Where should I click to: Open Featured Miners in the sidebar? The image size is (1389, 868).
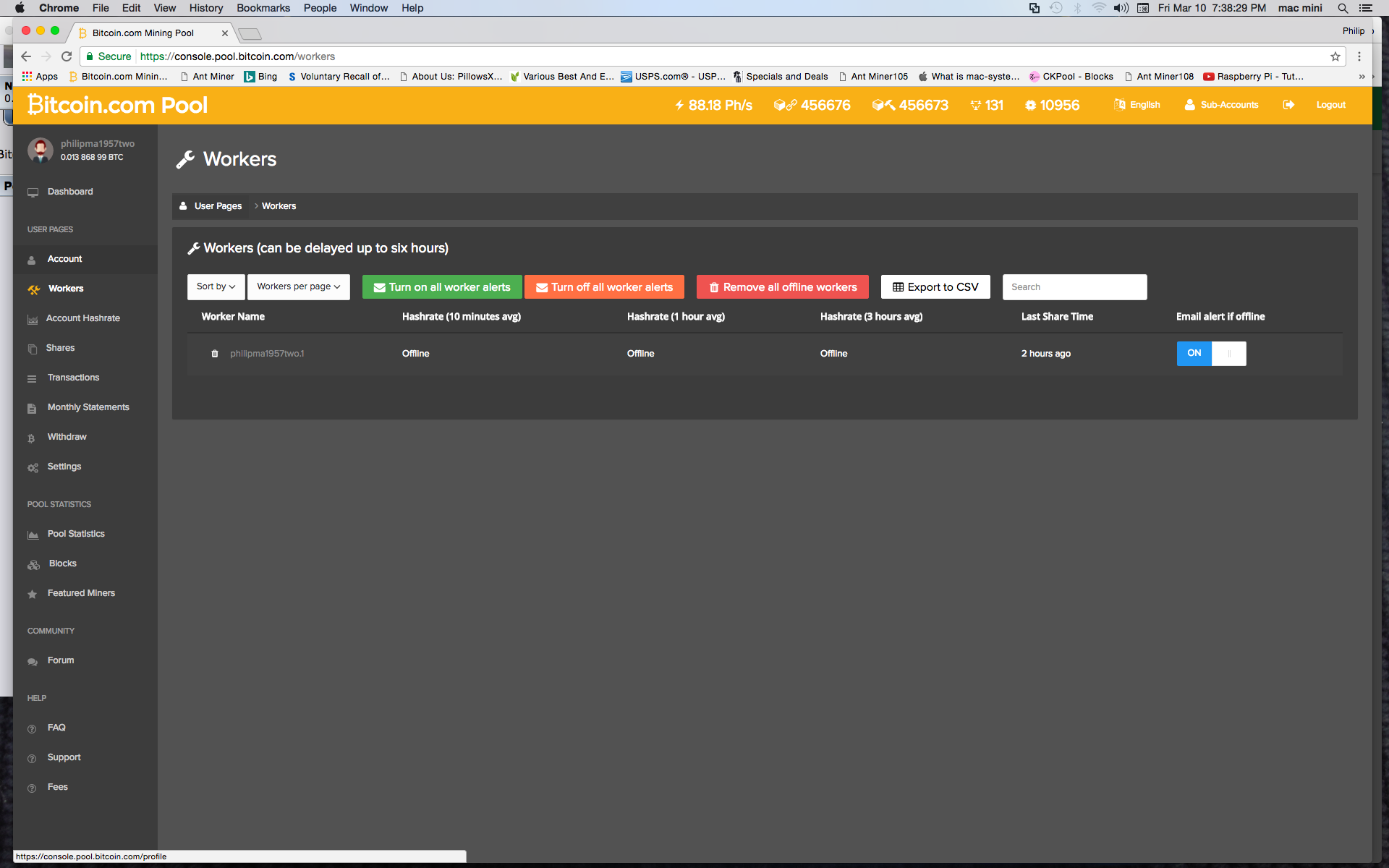(81, 593)
